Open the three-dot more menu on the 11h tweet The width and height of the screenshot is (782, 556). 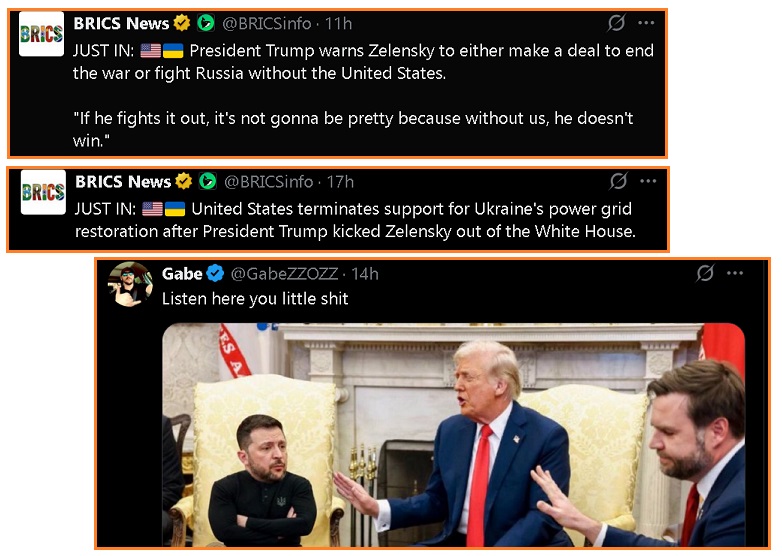click(646, 22)
